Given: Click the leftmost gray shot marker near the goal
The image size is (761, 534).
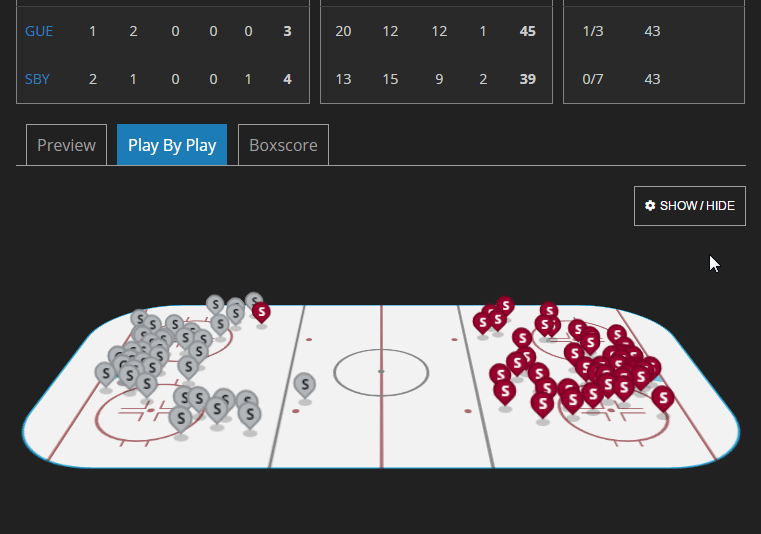Looking at the screenshot, I should pyautogui.click(x=105, y=374).
